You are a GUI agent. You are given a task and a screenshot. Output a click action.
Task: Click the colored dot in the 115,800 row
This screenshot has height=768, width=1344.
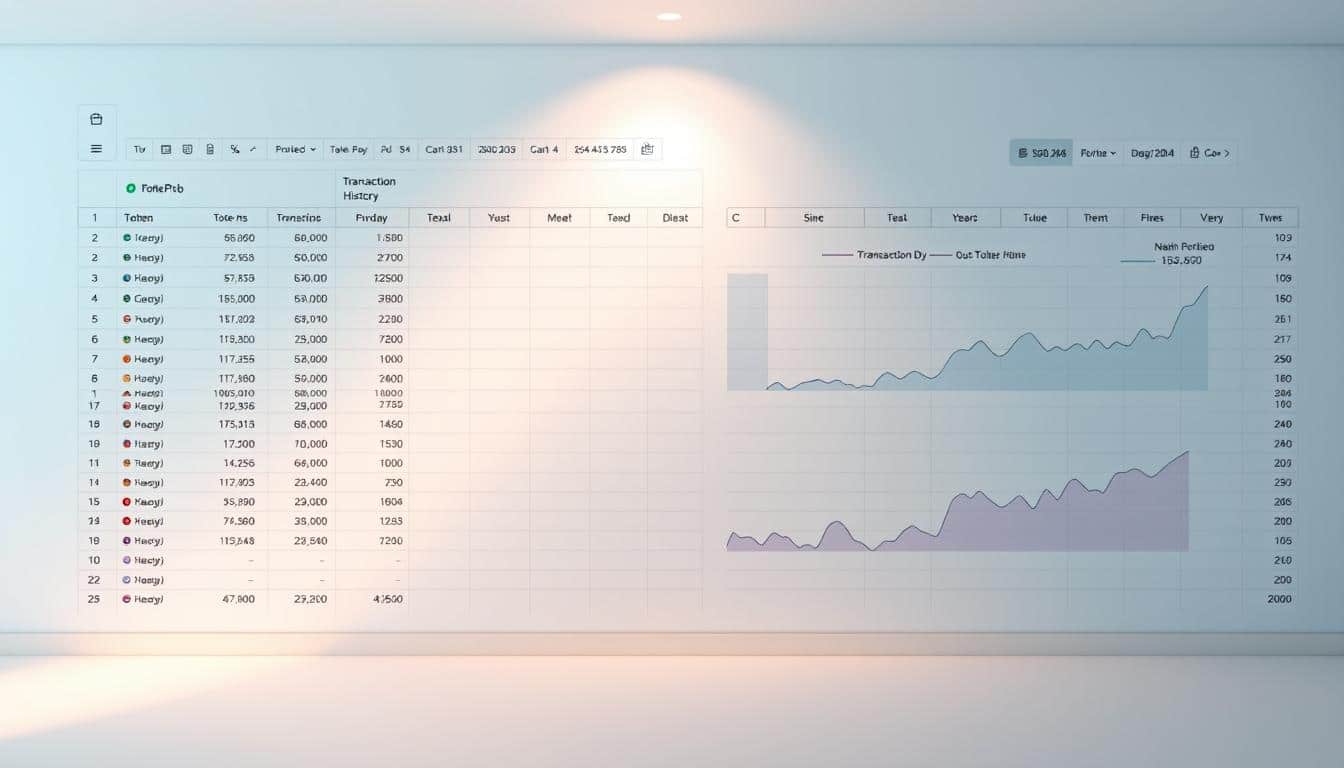(127, 339)
